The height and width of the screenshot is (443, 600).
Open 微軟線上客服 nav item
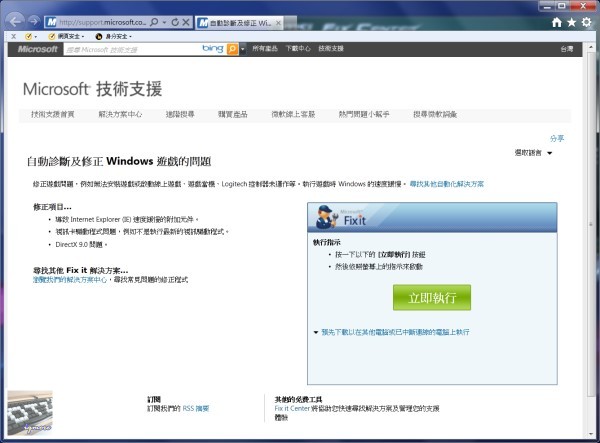[x=293, y=114]
